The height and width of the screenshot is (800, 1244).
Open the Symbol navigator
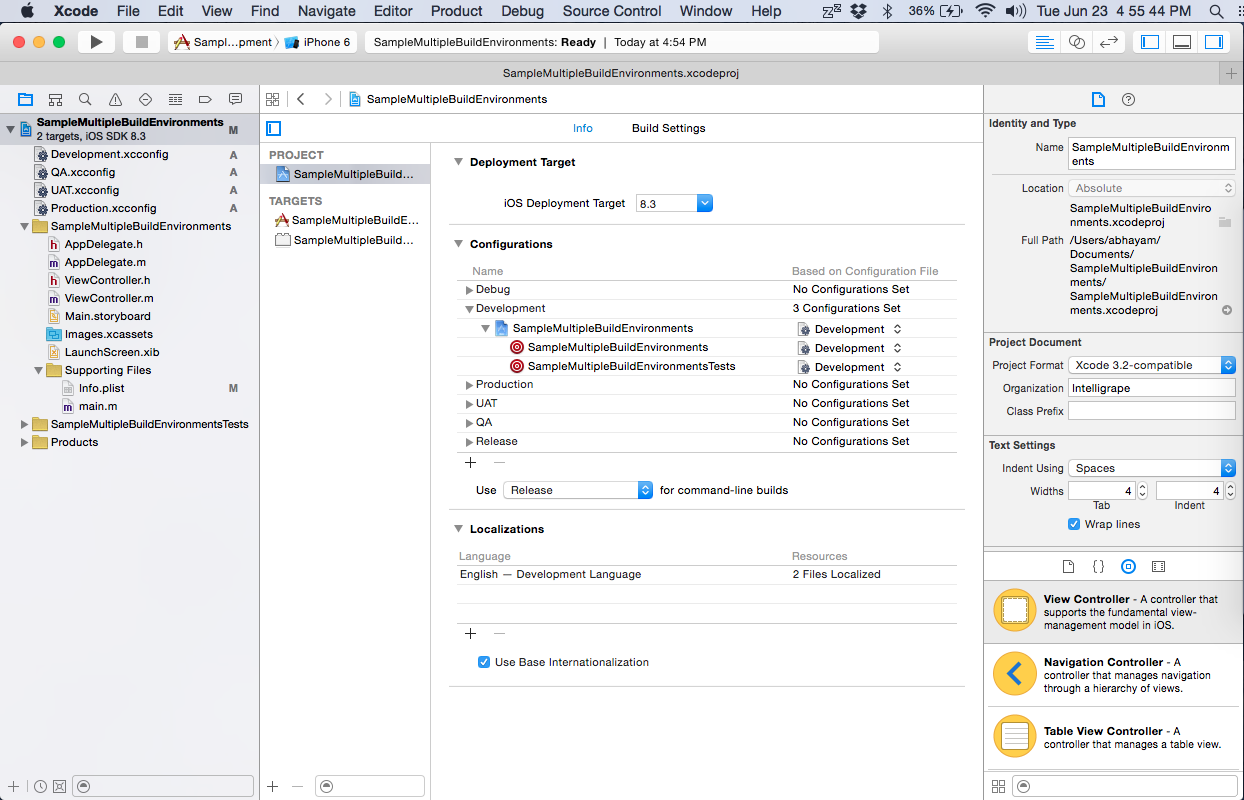coord(55,99)
